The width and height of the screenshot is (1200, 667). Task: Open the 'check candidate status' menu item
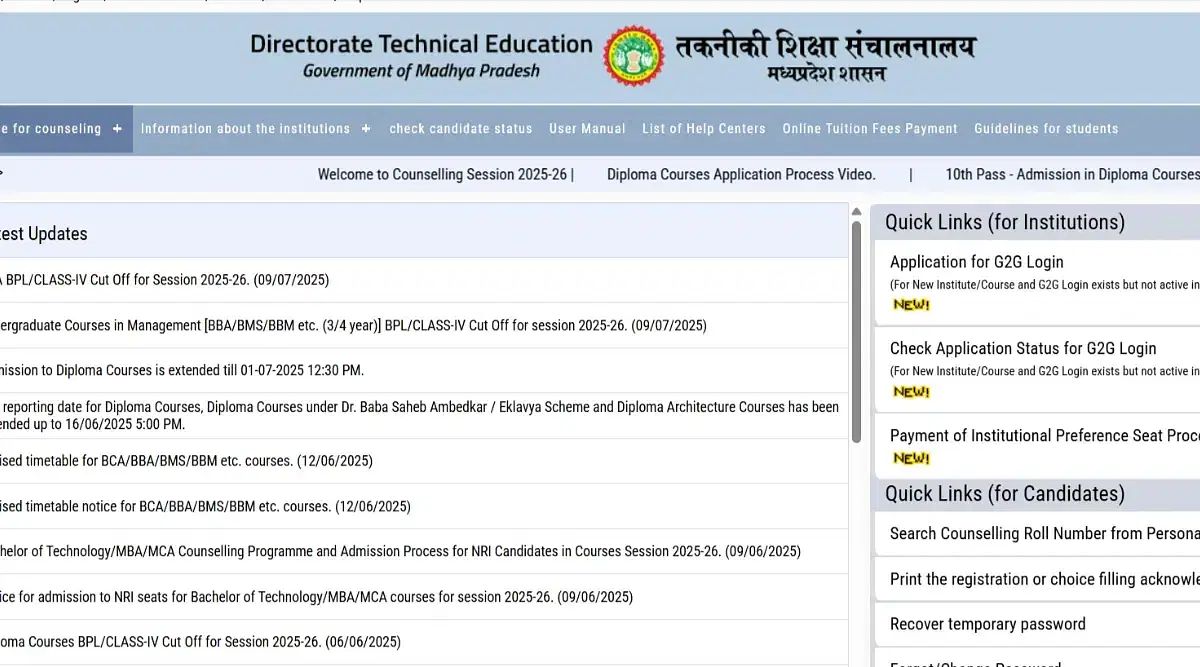click(x=460, y=129)
